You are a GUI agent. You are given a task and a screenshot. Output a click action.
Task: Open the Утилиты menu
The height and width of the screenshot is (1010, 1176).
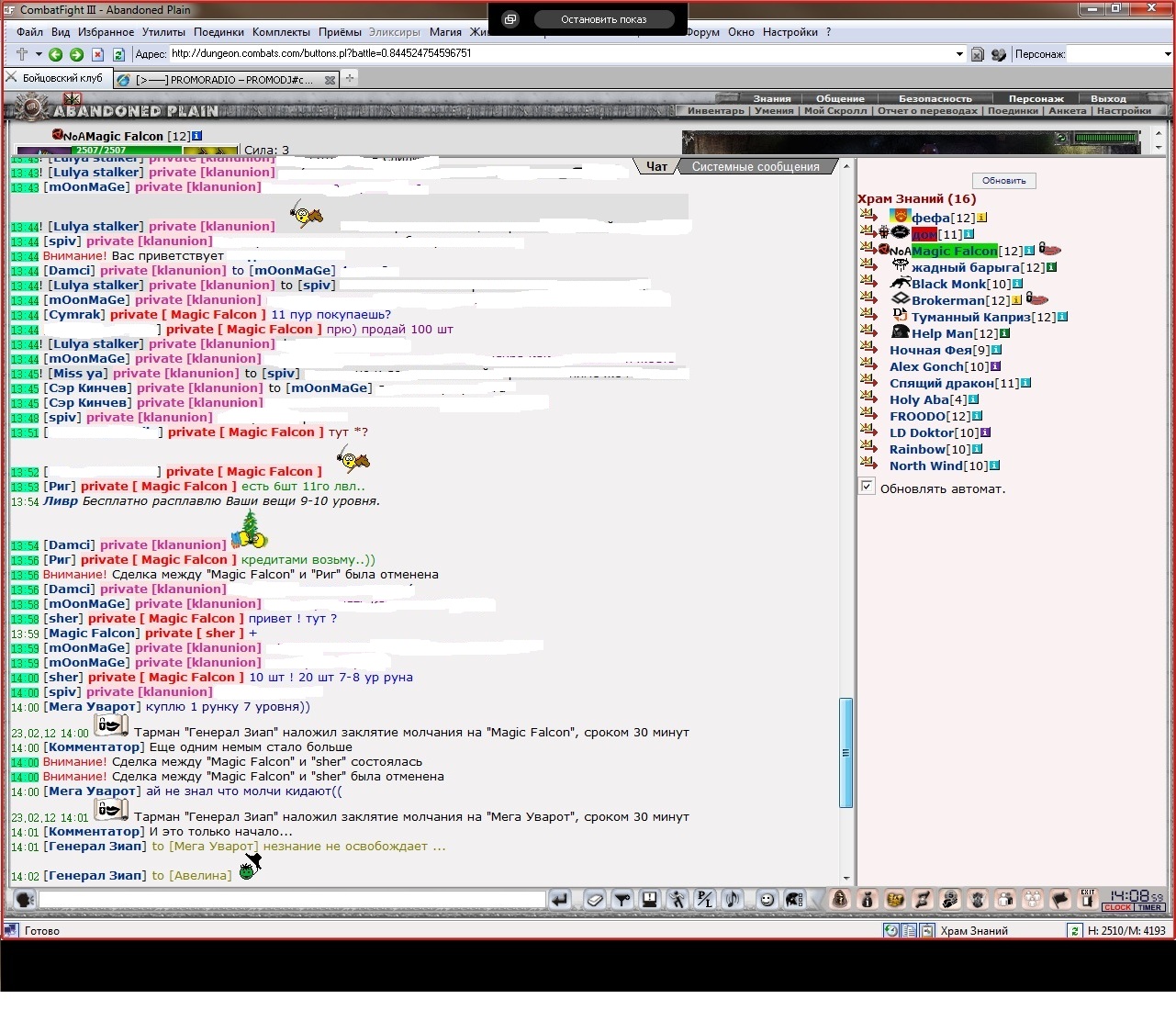[x=163, y=32]
